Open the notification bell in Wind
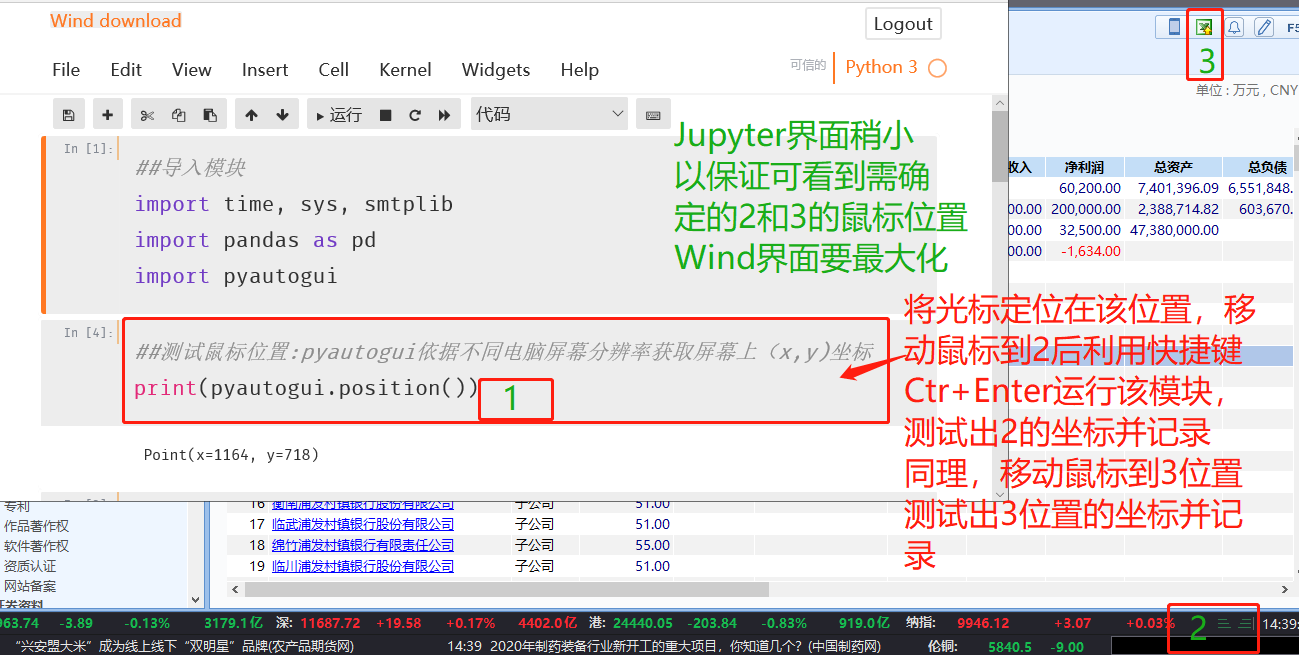Screen dimensions: 1299x655 click(x=1235, y=27)
